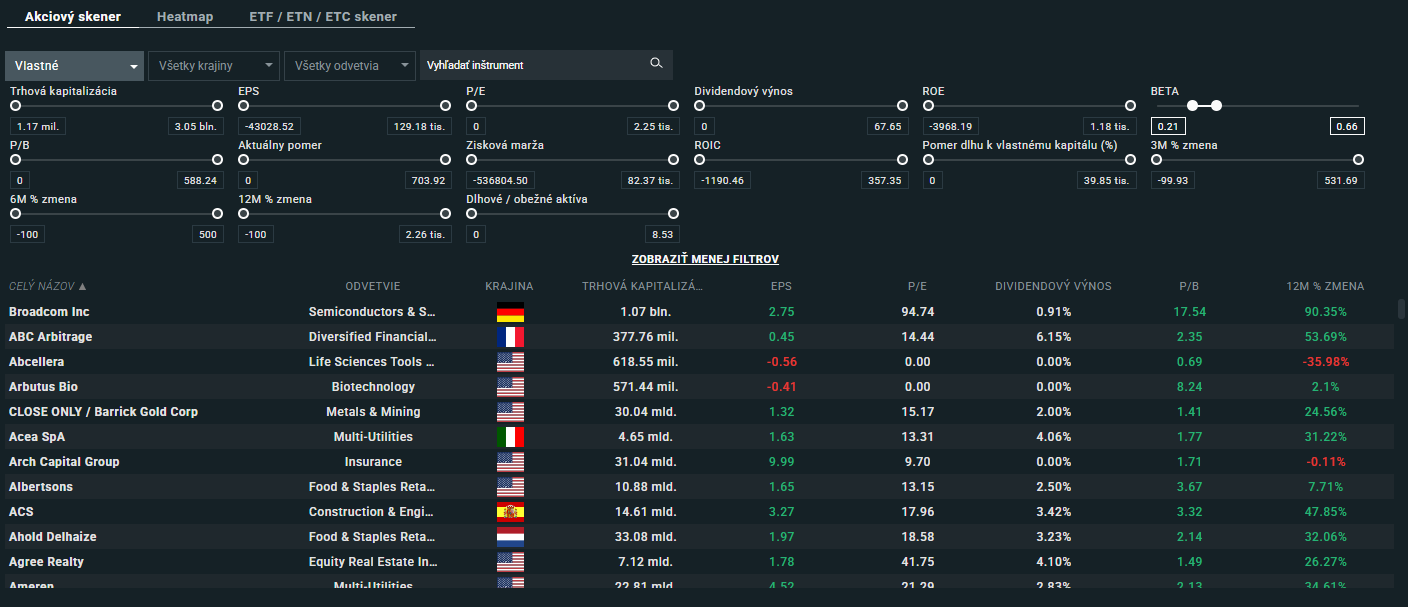This screenshot has width=1408, height=607.
Task: Click the German flag for Broadcom Inc
Action: pyautogui.click(x=510, y=312)
